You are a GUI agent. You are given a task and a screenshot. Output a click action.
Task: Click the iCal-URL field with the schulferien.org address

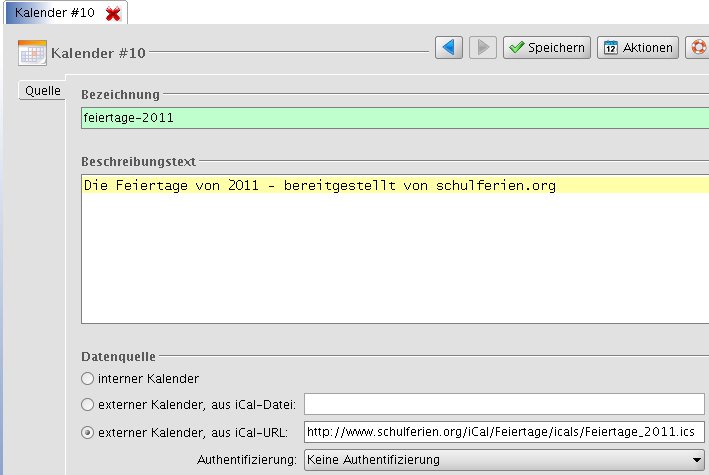point(504,432)
